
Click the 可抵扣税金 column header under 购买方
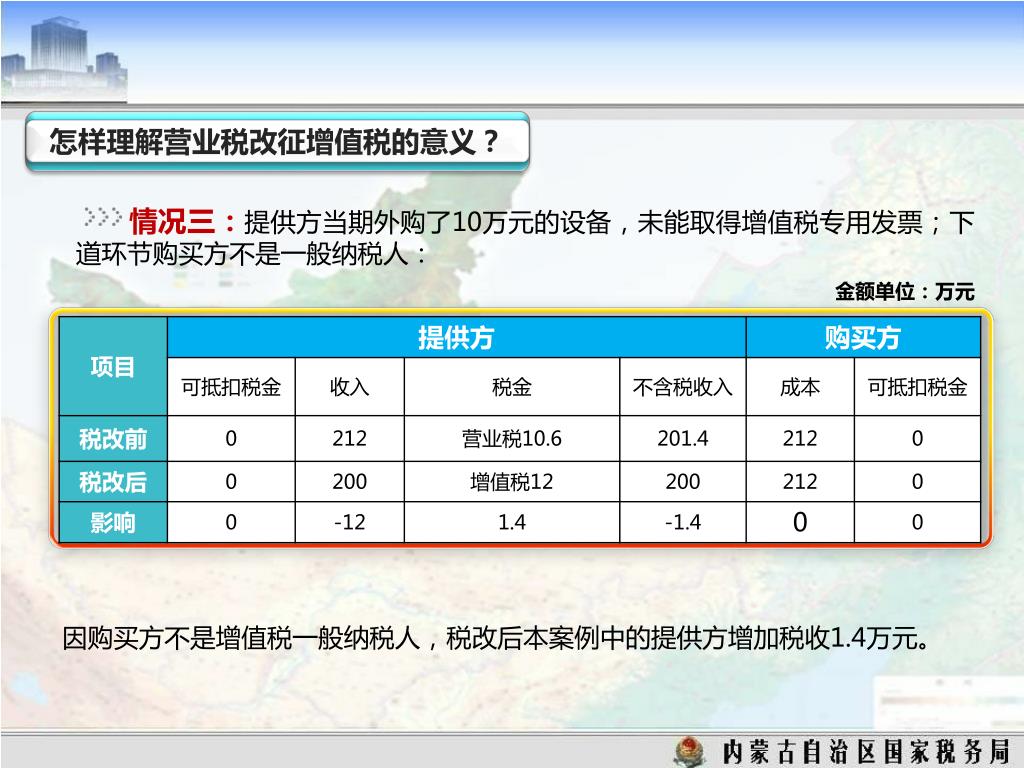click(x=917, y=387)
